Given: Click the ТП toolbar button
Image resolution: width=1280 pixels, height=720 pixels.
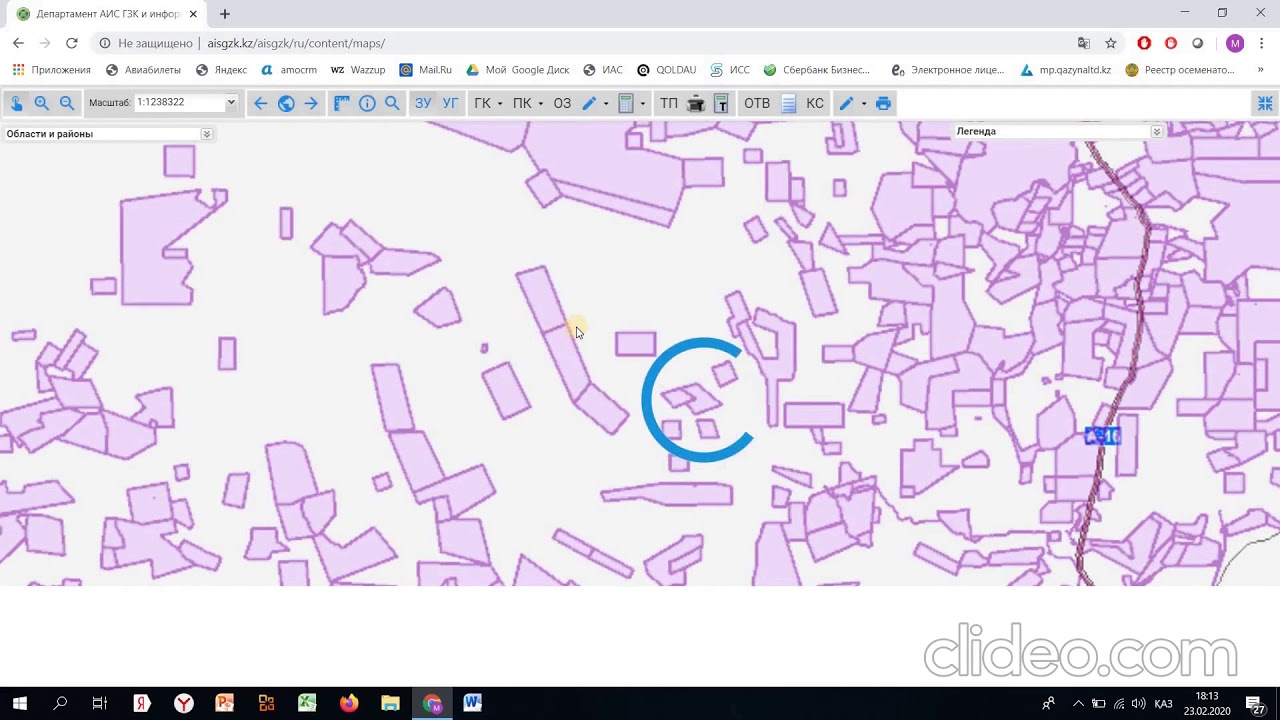Looking at the screenshot, I should pos(669,103).
